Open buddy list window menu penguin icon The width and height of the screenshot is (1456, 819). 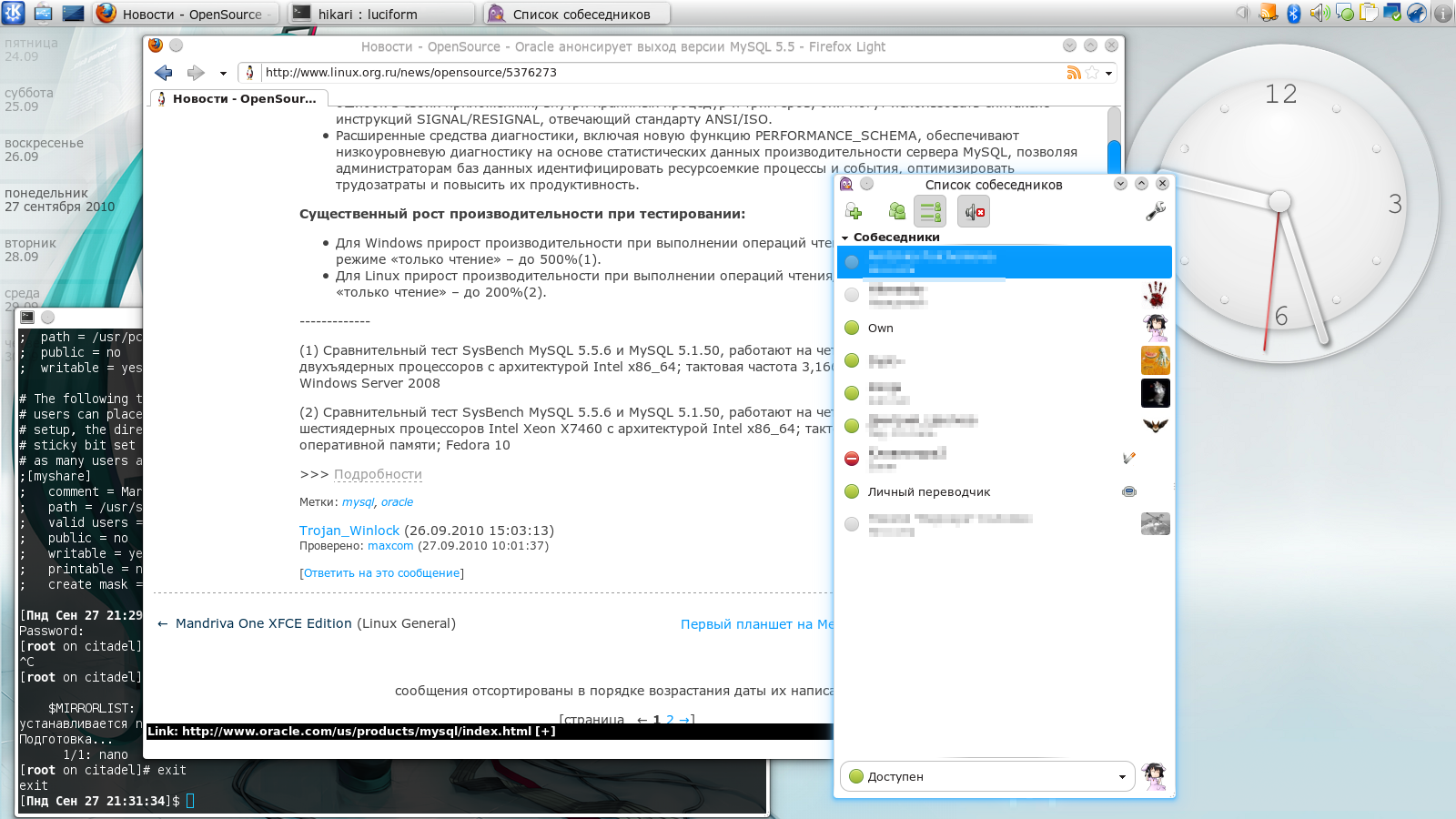846,184
